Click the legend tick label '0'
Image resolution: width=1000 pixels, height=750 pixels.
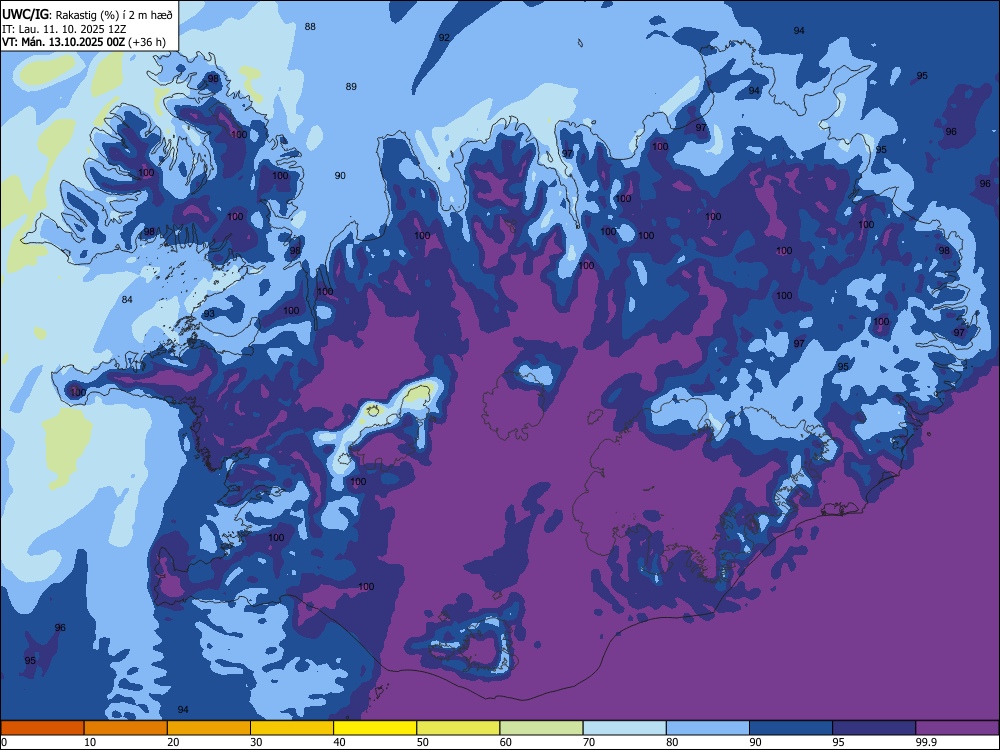tap(3, 742)
